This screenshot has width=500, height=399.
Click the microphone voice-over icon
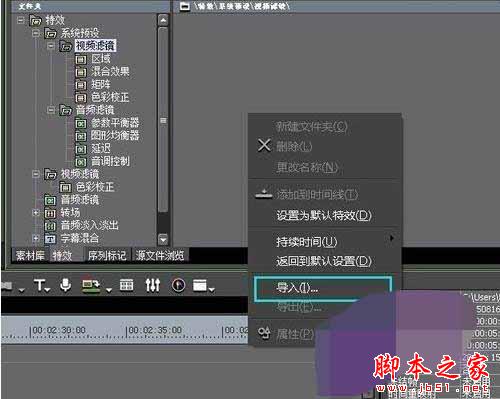[x=65, y=285]
